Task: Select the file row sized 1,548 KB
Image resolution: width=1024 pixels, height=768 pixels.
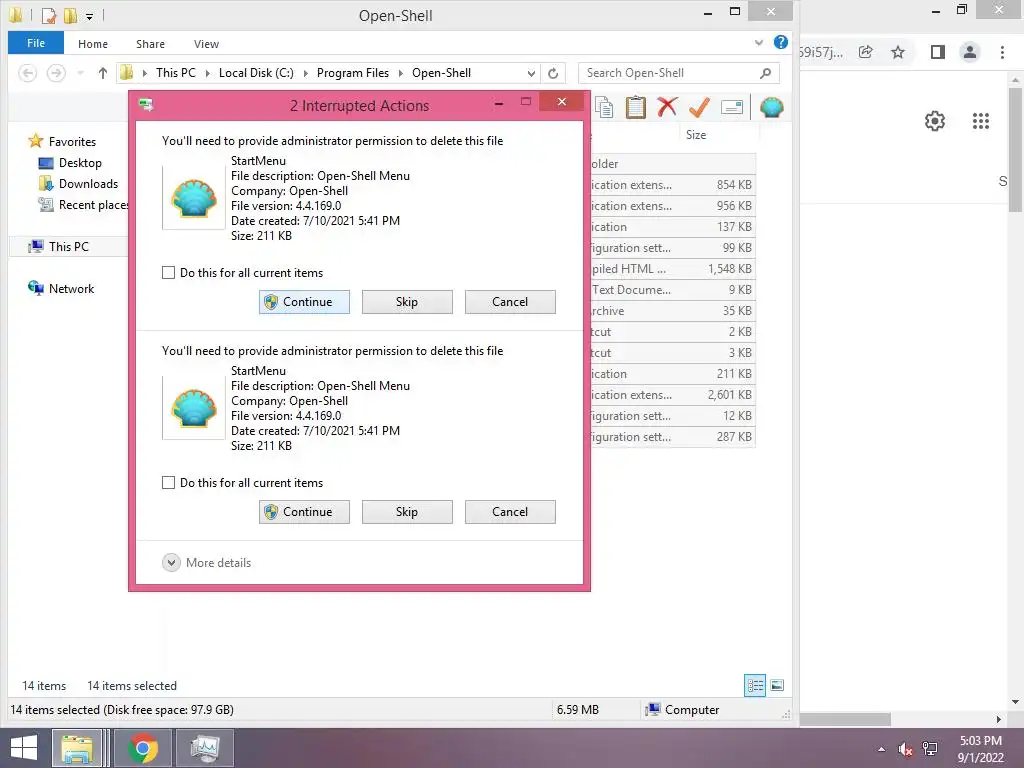Action: coord(673,268)
